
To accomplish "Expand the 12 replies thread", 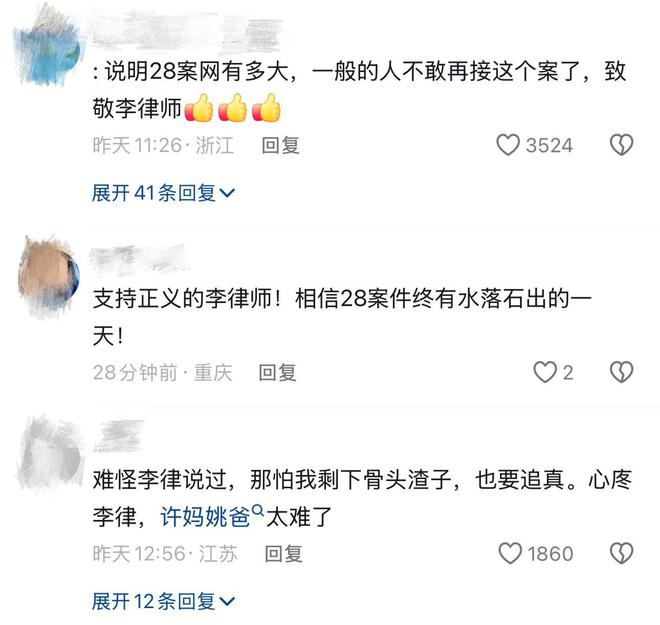I will pyautogui.click(x=163, y=601).
